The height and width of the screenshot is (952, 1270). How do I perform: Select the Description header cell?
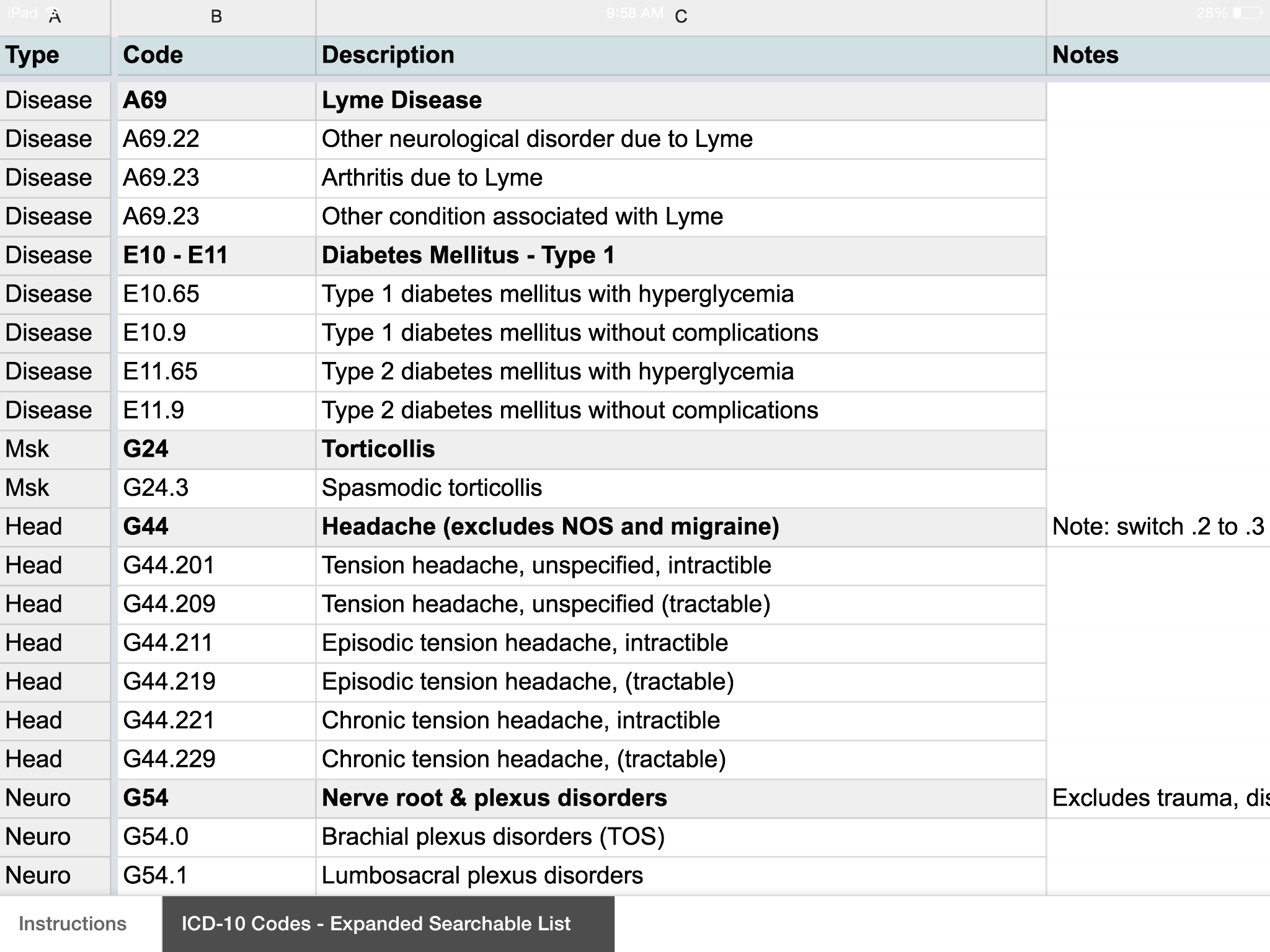click(387, 55)
